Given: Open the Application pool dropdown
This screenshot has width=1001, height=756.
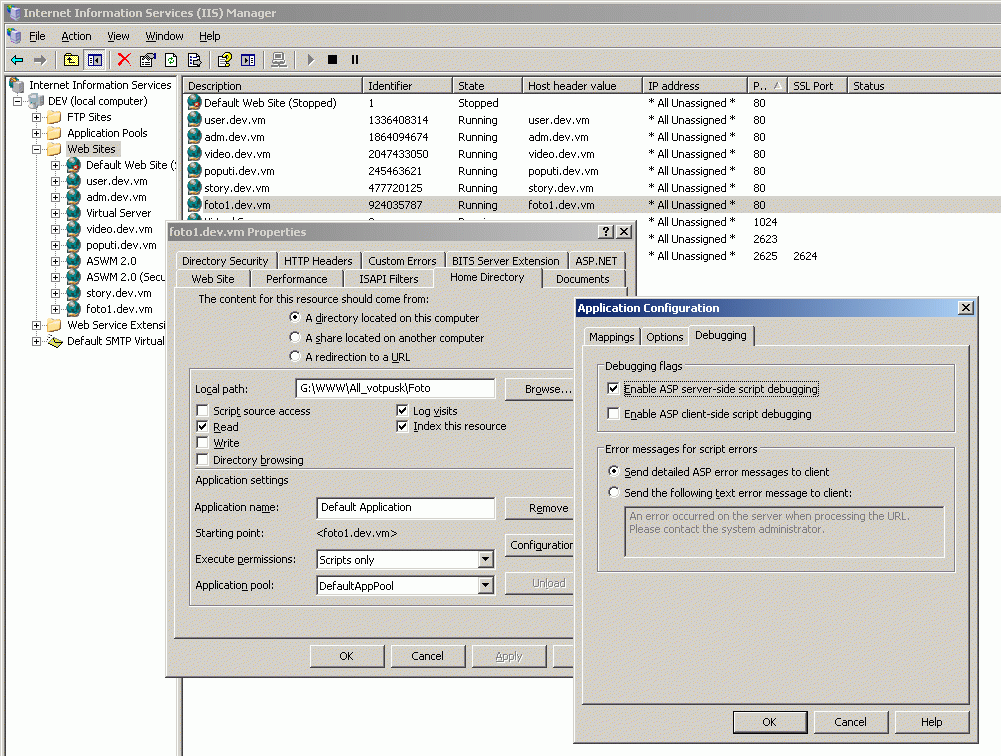Looking at the screenshot, I should click(x=486, y=585).
